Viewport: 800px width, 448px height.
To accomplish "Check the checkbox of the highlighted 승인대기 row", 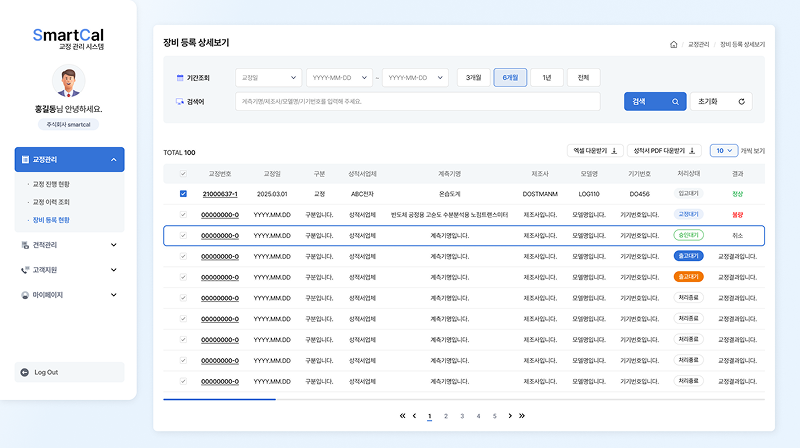I will 183,236.
